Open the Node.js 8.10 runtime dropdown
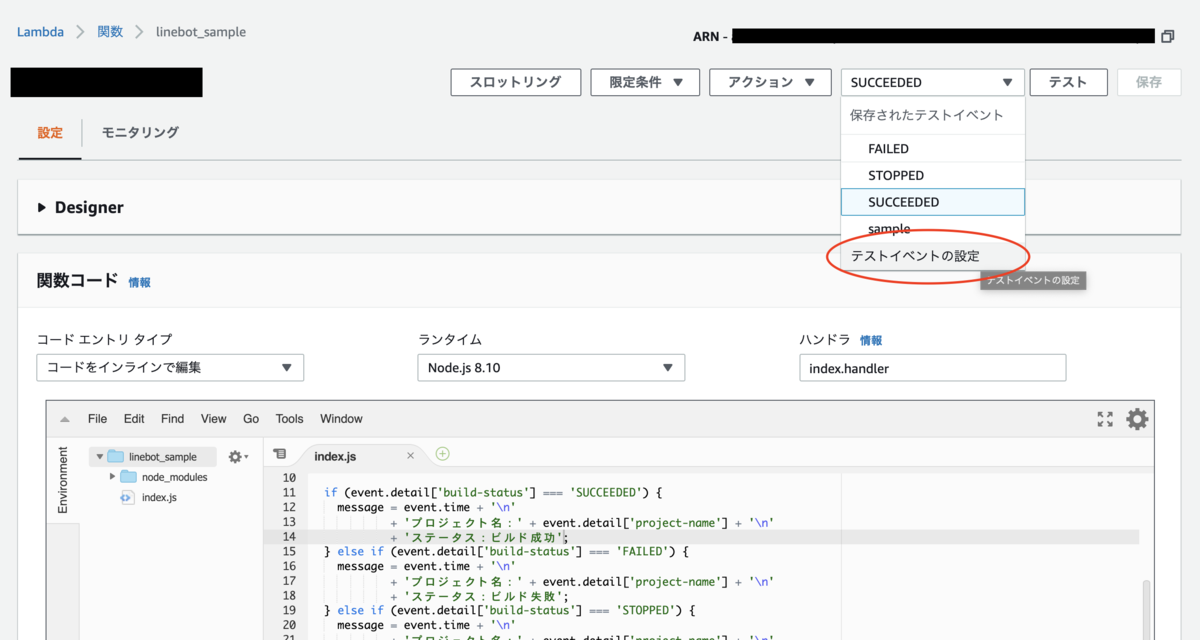 pyautogui.click(x=551, y=367)
